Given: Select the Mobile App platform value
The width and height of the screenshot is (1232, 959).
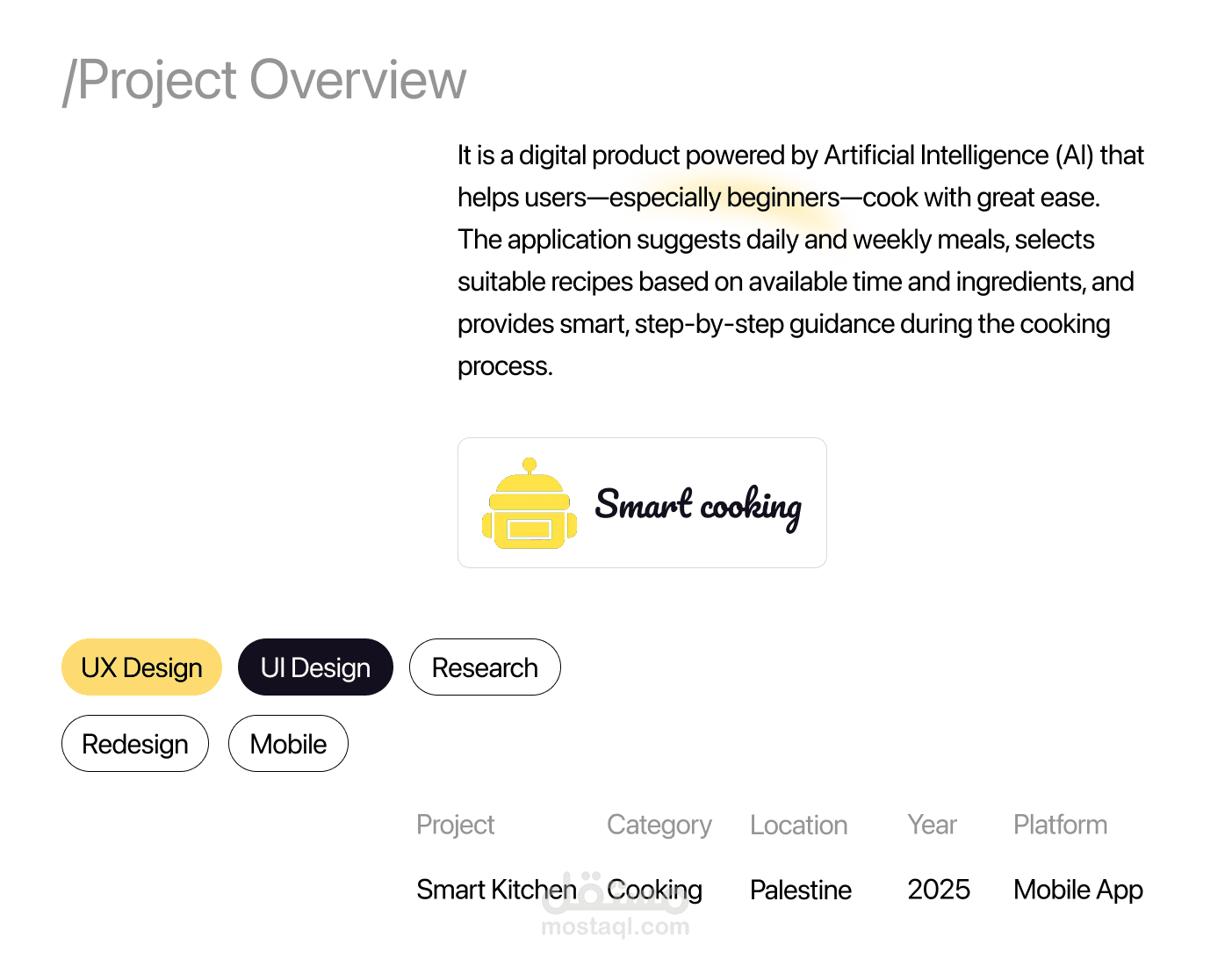Looking at the screenshot, I should pos(1077,890).
